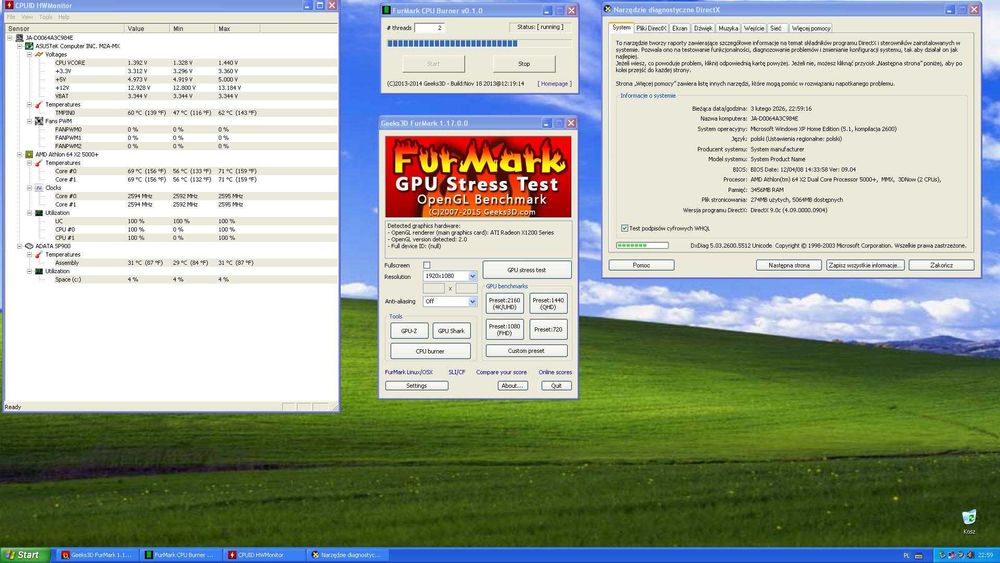Image resolution: width=1000 pixels, height=563 pixels.
Task: Click the AMD Athlon 64 X2 processor icon
Action: 29,154
